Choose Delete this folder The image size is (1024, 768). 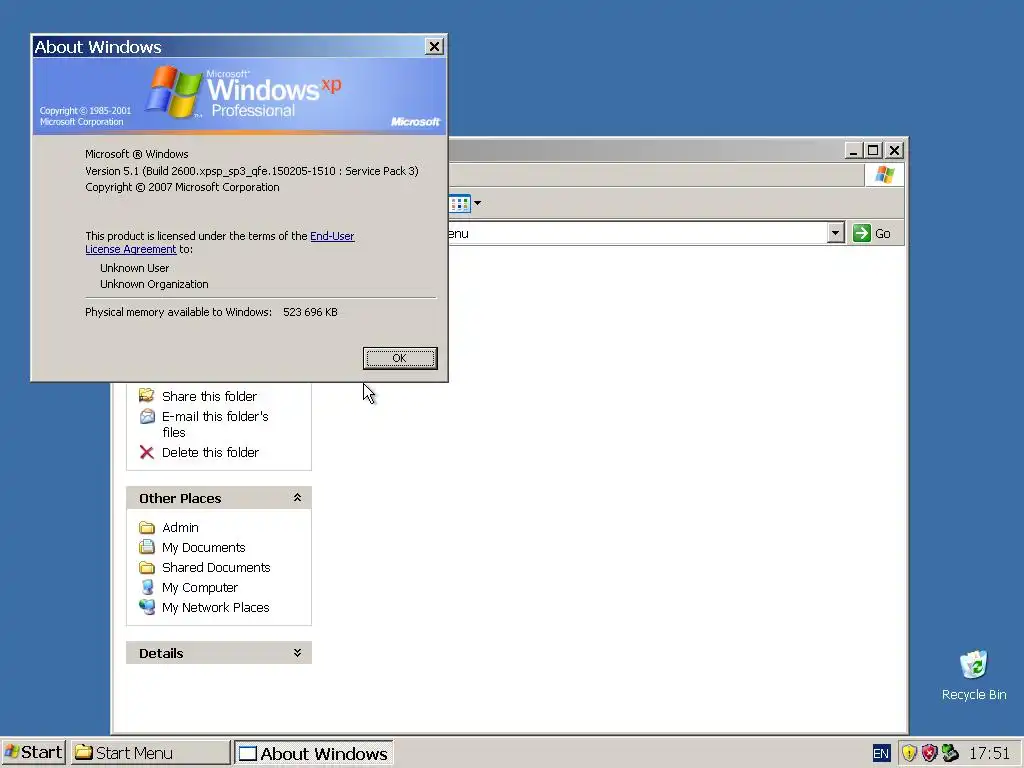click(x=210, y=453)
